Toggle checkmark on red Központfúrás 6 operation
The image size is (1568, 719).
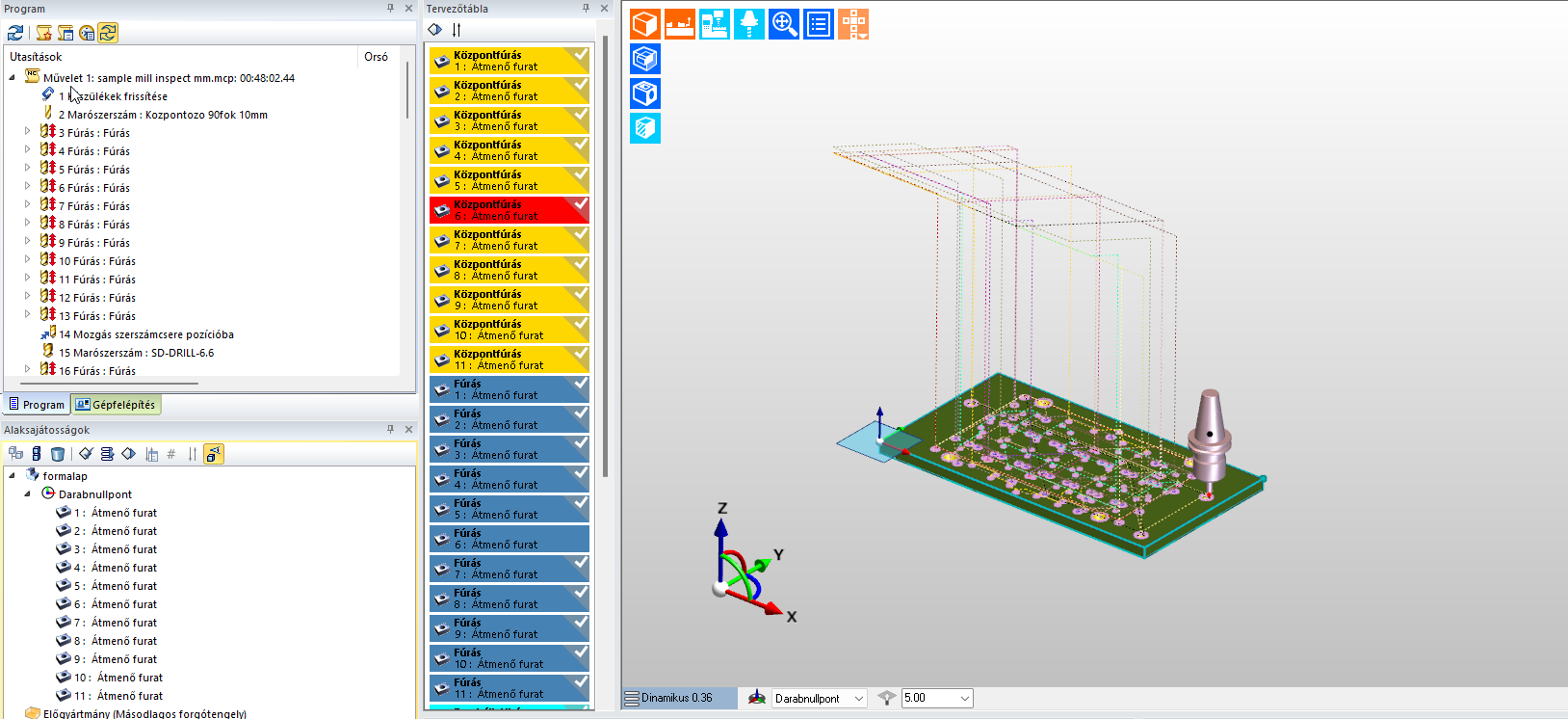point(580,204)
